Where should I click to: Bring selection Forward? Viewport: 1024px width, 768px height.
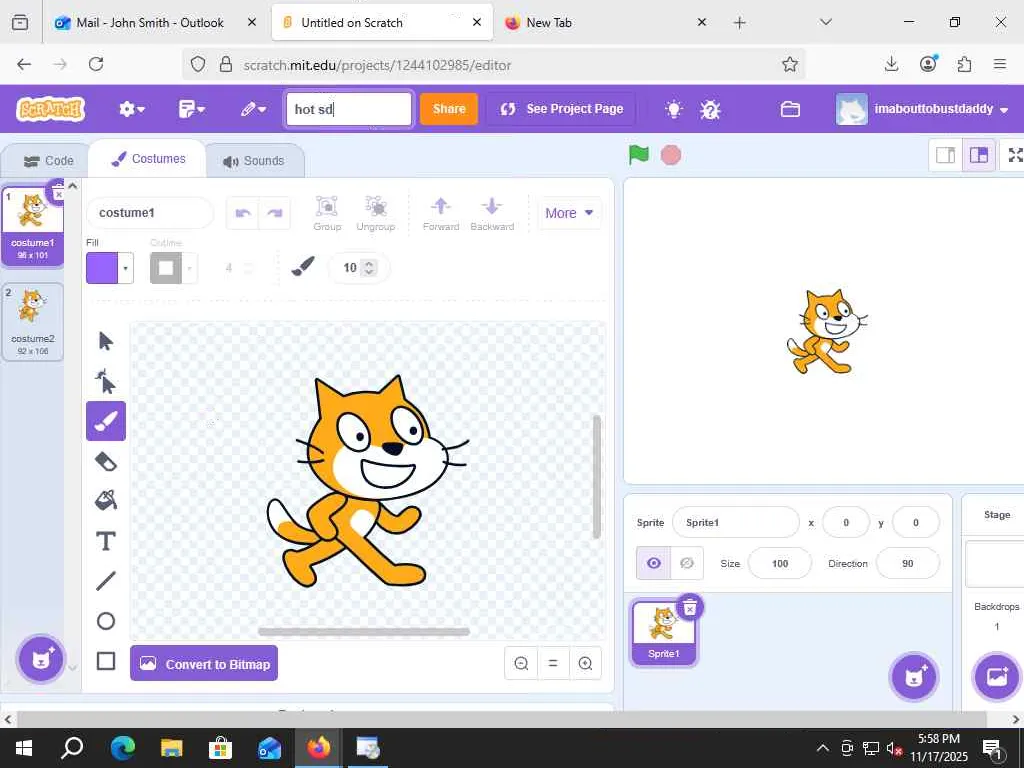tap(441, 214)
